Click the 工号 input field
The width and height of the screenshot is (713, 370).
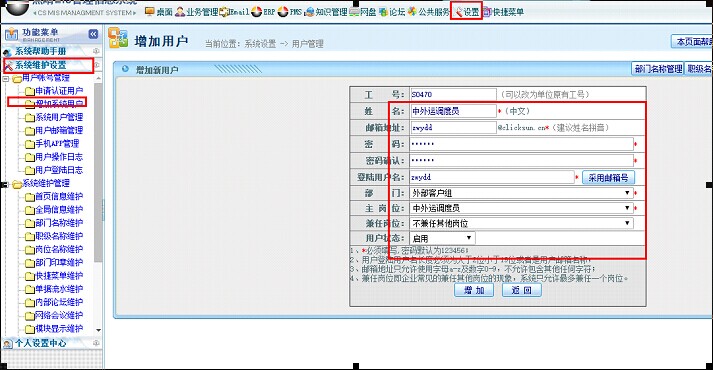pos(453,95)
